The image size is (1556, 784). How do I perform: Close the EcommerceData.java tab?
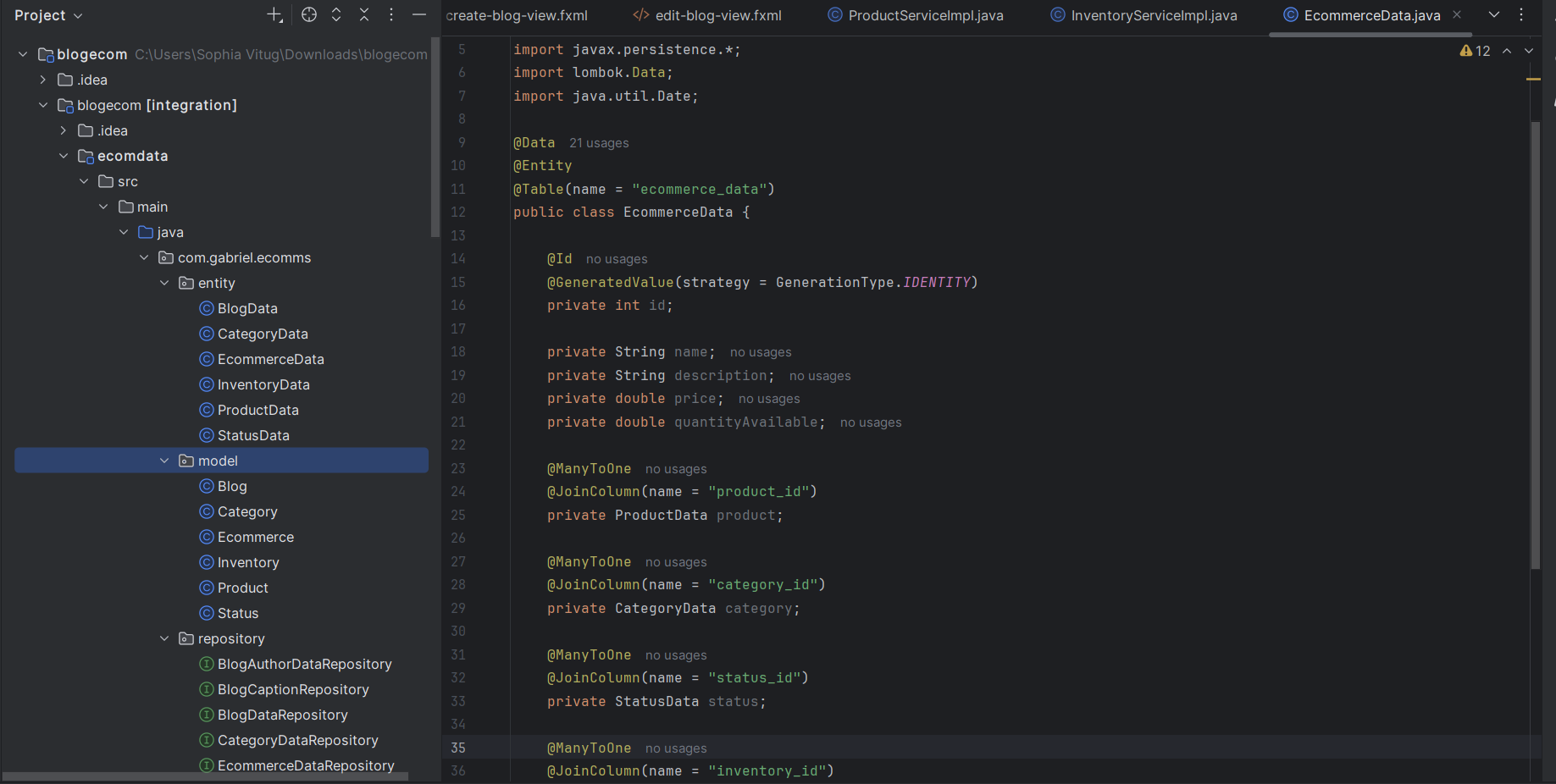click(x=1457, y=15)
